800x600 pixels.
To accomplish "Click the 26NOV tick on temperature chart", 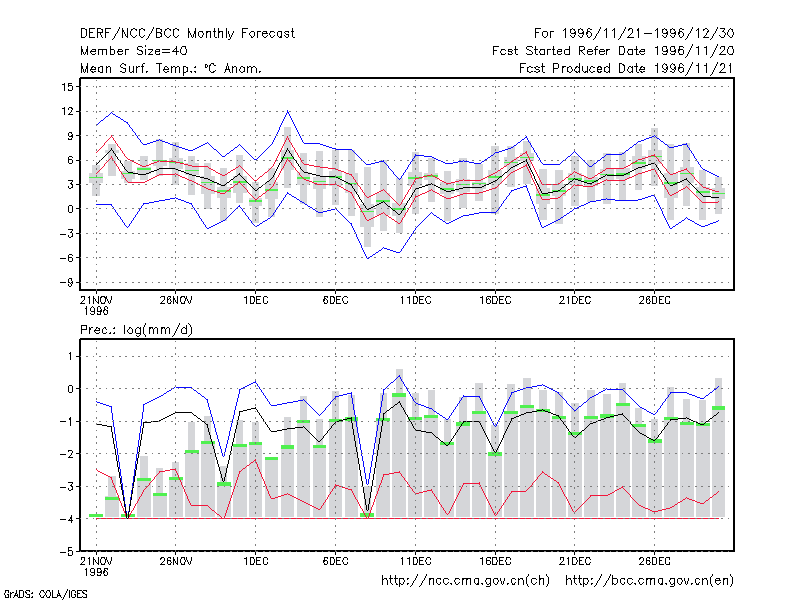I will tap(176, 301).
